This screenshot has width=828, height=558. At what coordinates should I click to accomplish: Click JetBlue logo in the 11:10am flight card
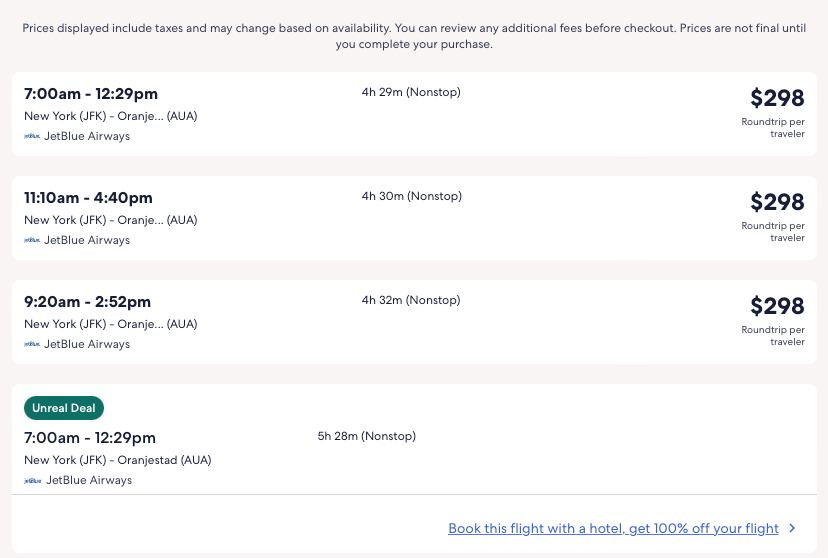click(x=32, y=240)
